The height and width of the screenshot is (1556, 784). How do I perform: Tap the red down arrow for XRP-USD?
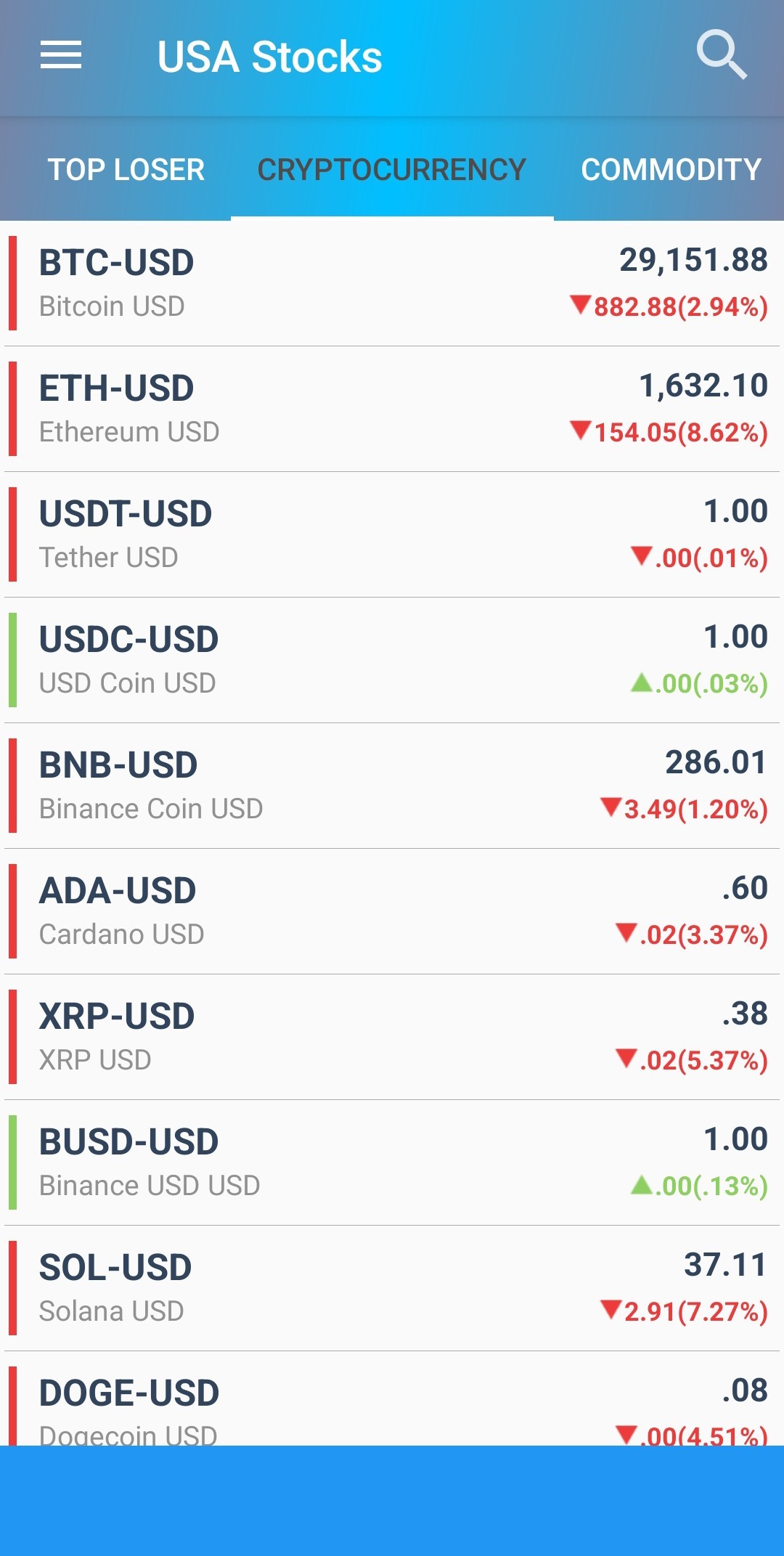pos(626,1059)
